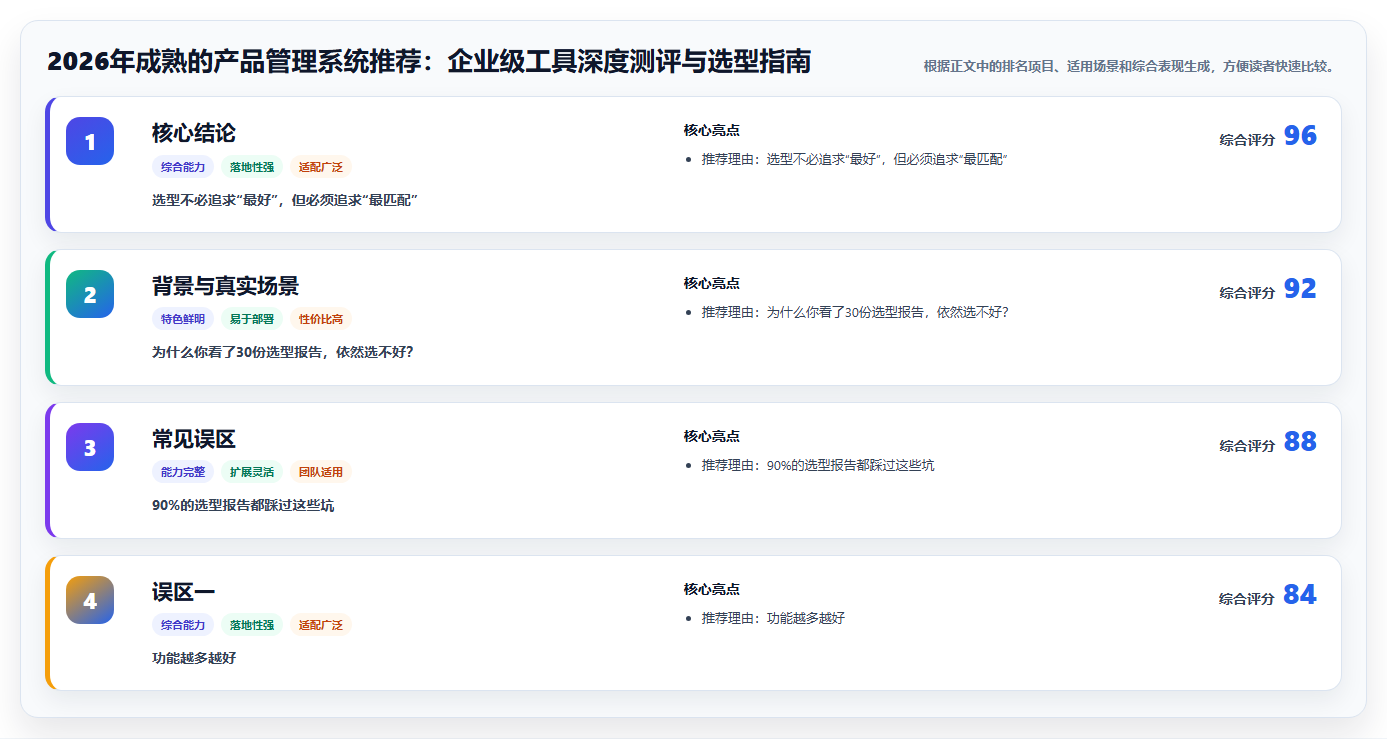
Task: Select the 易于部署 tag
Action: click(252, 320)
